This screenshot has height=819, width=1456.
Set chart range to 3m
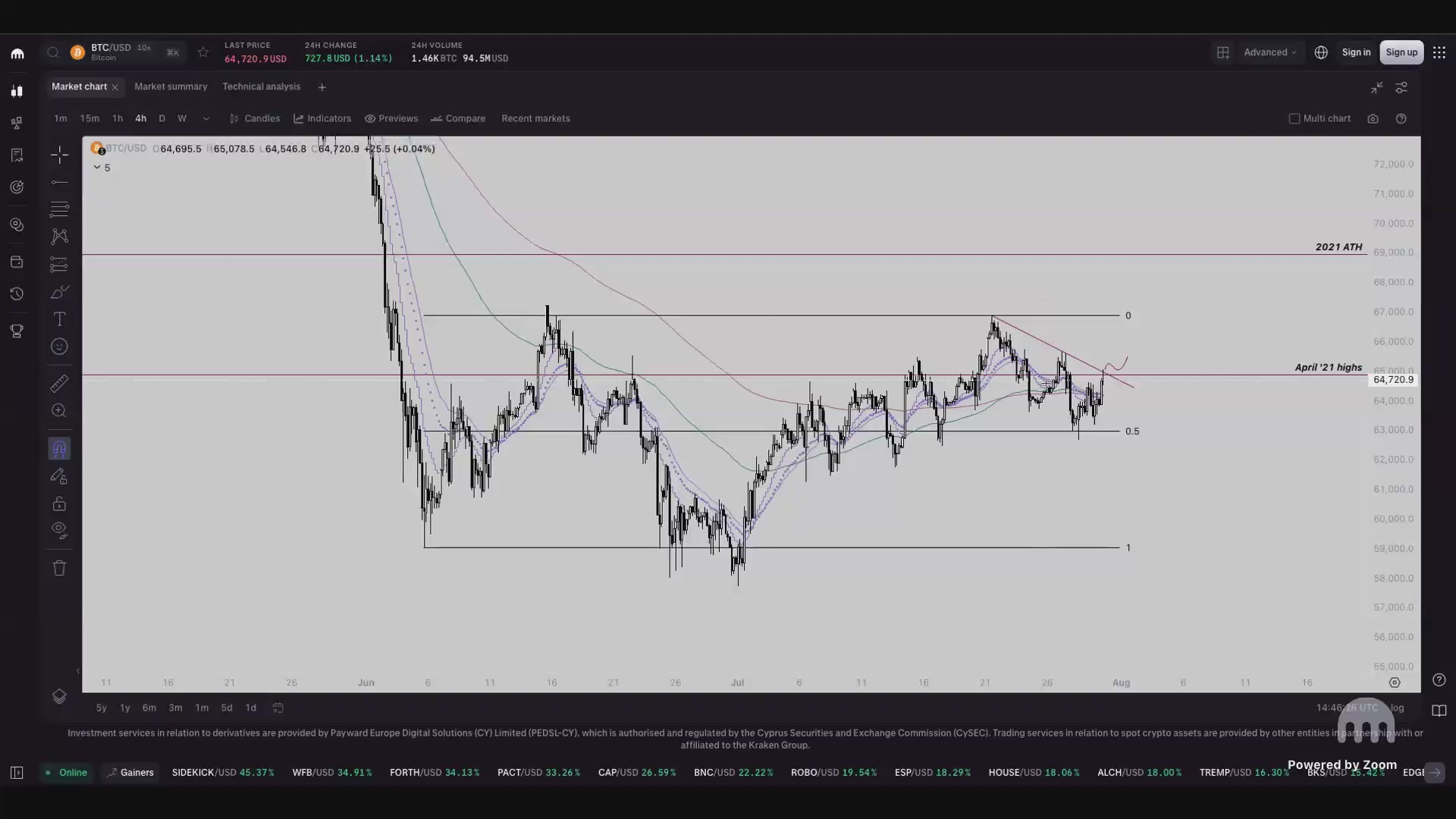click(175, 708)
